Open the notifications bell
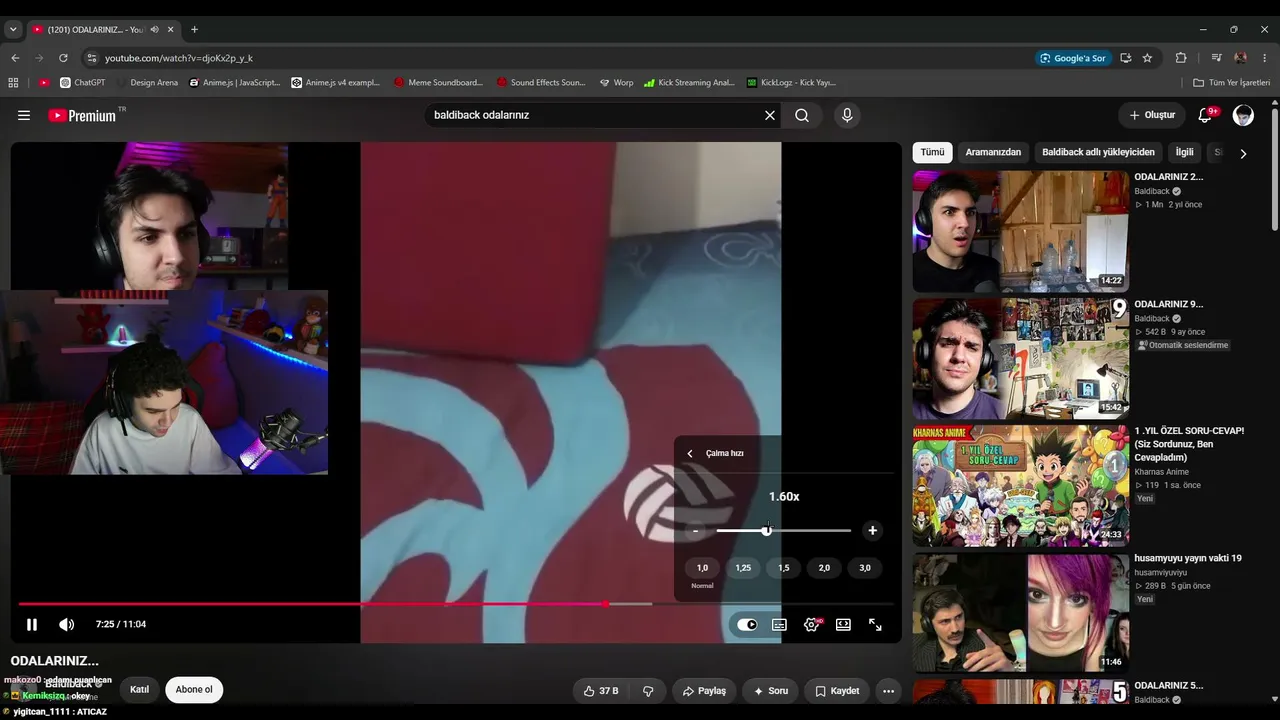 pos(1205,115)
